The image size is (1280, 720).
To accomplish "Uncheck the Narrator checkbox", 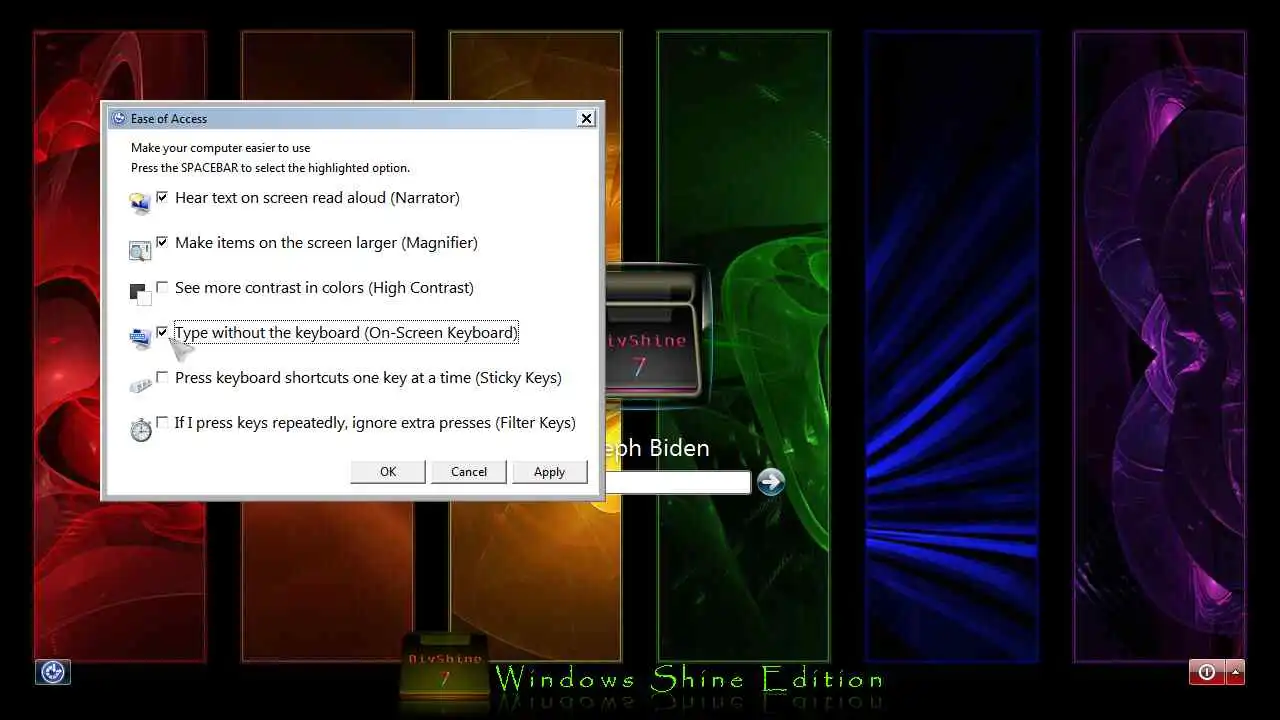I will 162,197.
